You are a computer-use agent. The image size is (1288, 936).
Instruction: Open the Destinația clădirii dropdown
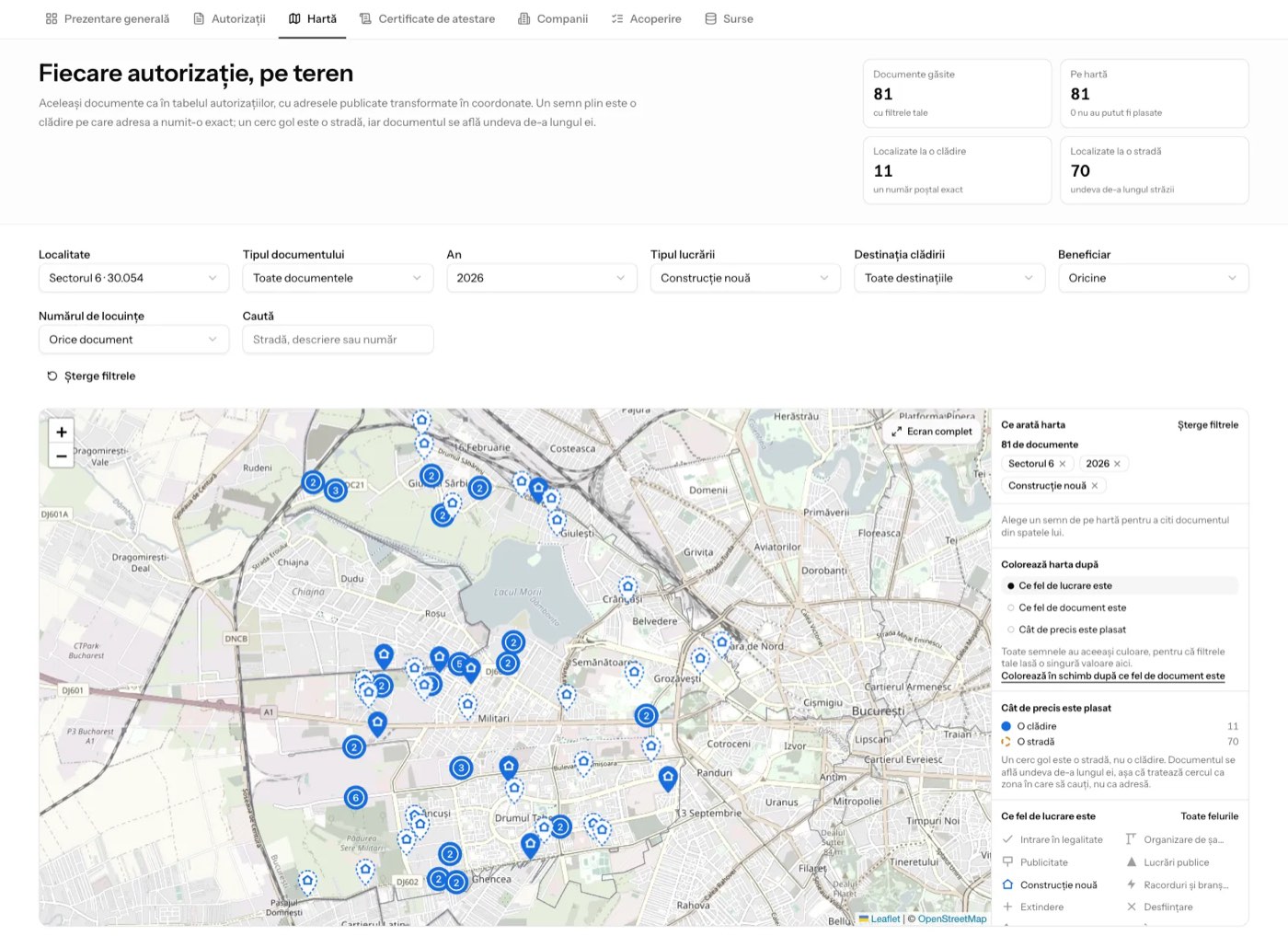pos(949,278)
